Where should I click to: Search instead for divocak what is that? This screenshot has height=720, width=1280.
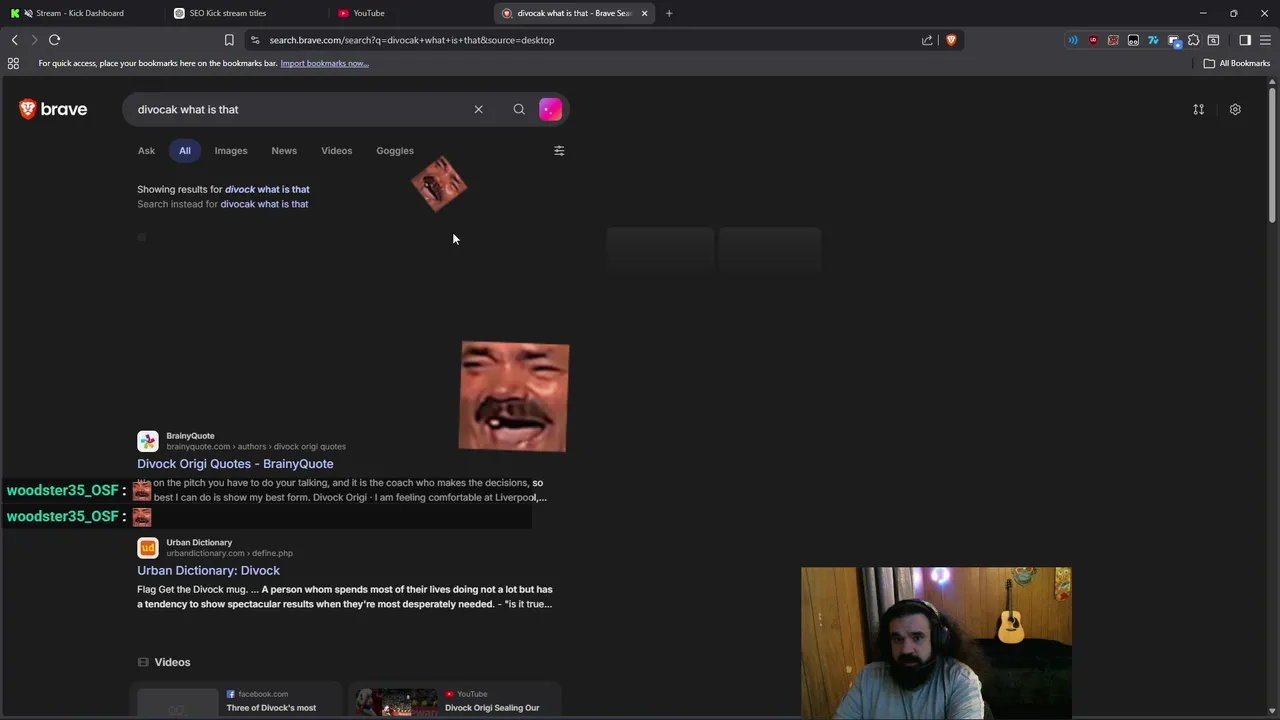coord(264,204)
